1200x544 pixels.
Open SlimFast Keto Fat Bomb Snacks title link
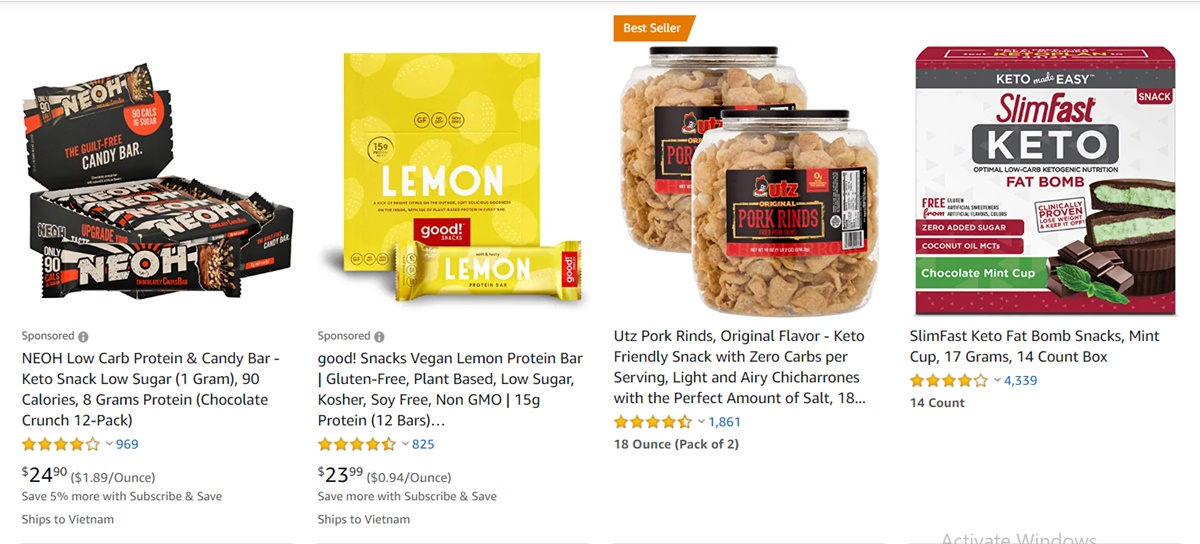tap(1035, 346)
